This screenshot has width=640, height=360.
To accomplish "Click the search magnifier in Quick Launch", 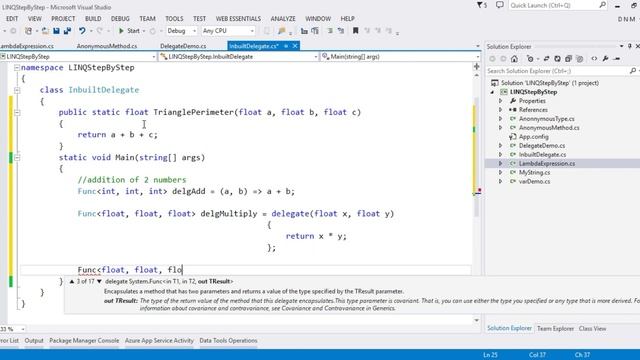I will click(602, 5).
